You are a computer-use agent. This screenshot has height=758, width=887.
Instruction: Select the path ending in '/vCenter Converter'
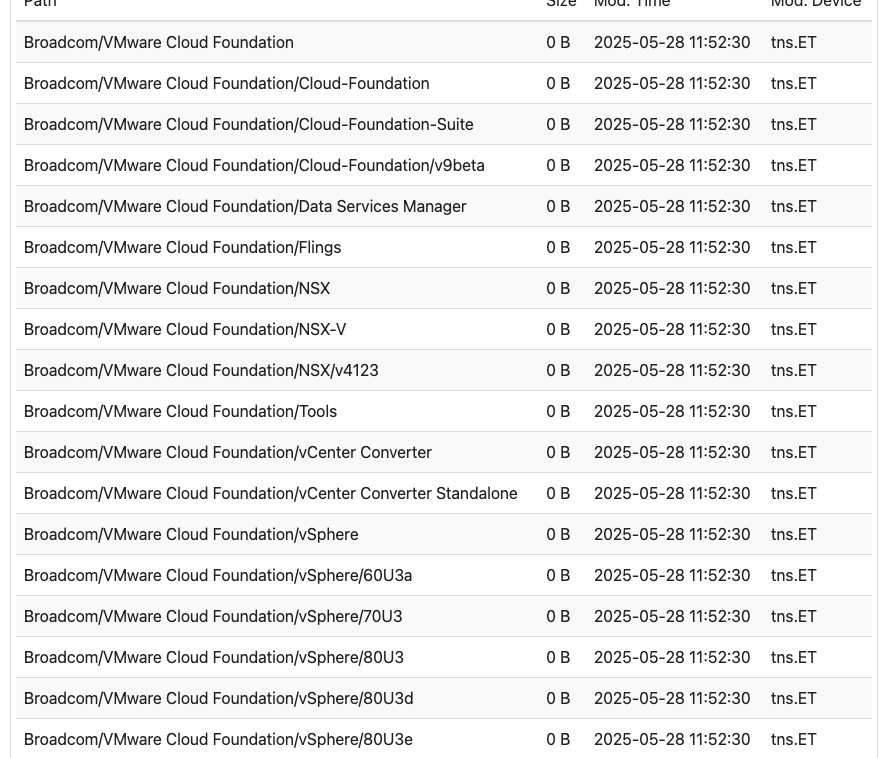coord(227,453)
